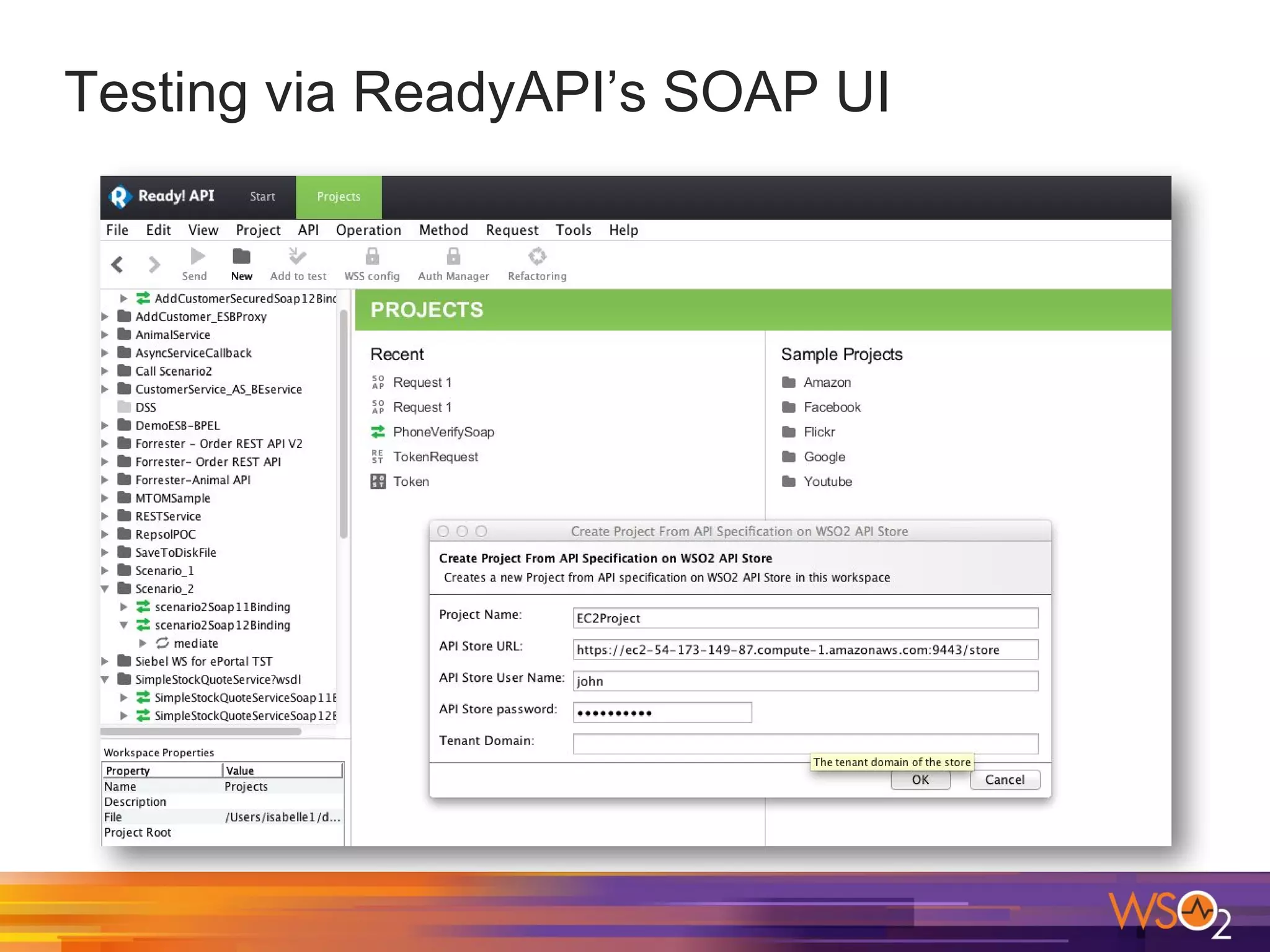1270x952 pixels.
Task: Click the Ready! API logo icon
Action: pos(120,197)
